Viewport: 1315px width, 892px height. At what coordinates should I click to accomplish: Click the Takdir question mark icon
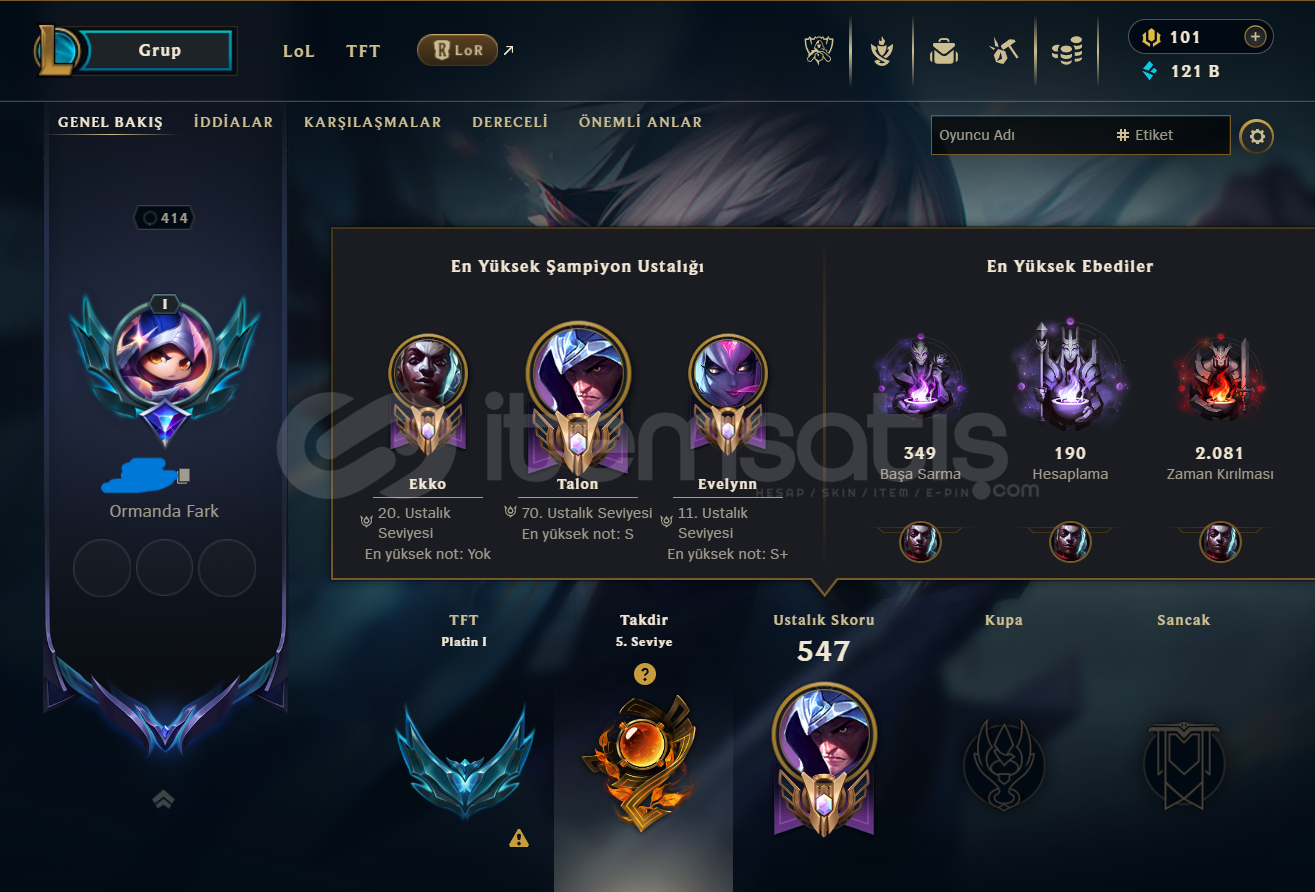645,674
